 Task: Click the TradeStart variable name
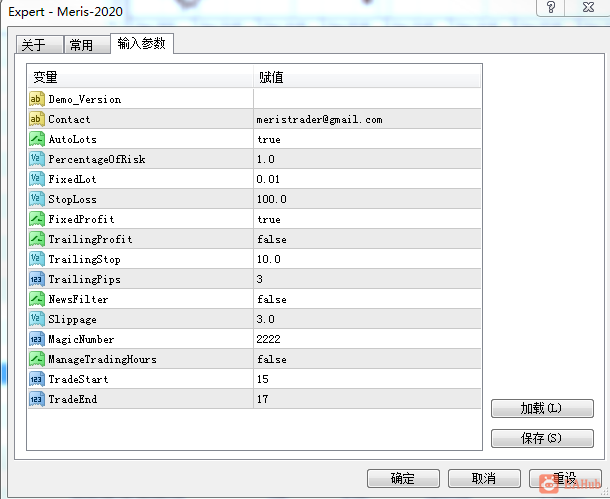point(78,379)
